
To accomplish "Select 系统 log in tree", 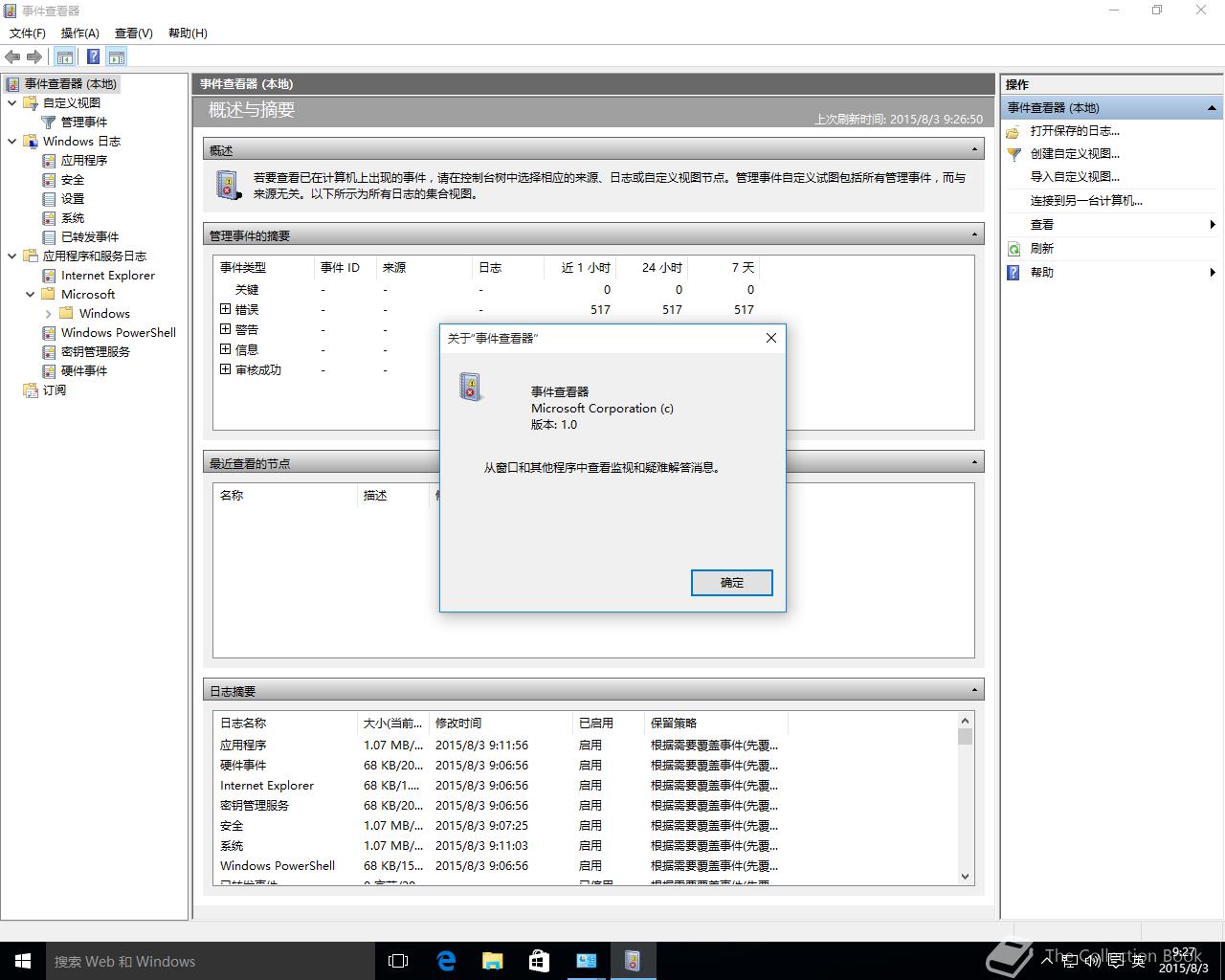I will click(73, 217).
